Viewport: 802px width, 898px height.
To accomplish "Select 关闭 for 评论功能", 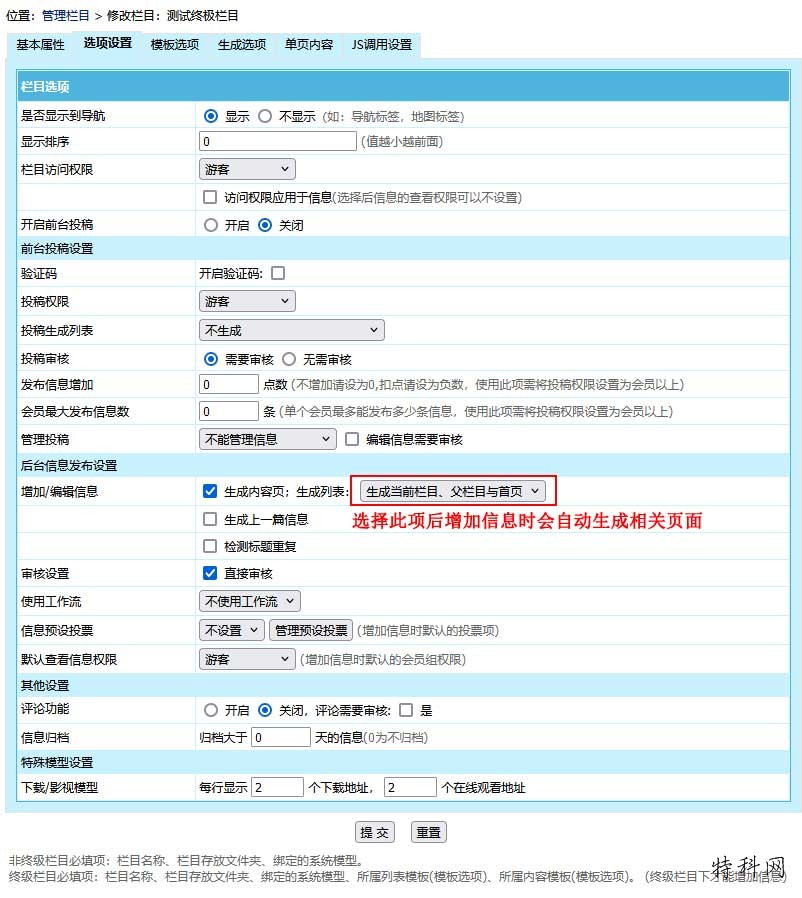I will point(265,710).
